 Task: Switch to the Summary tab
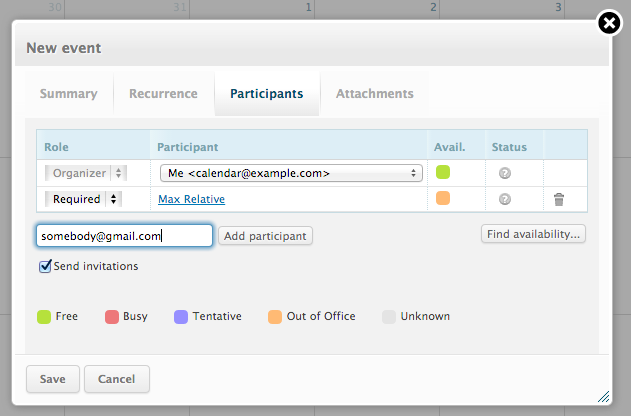68,94
